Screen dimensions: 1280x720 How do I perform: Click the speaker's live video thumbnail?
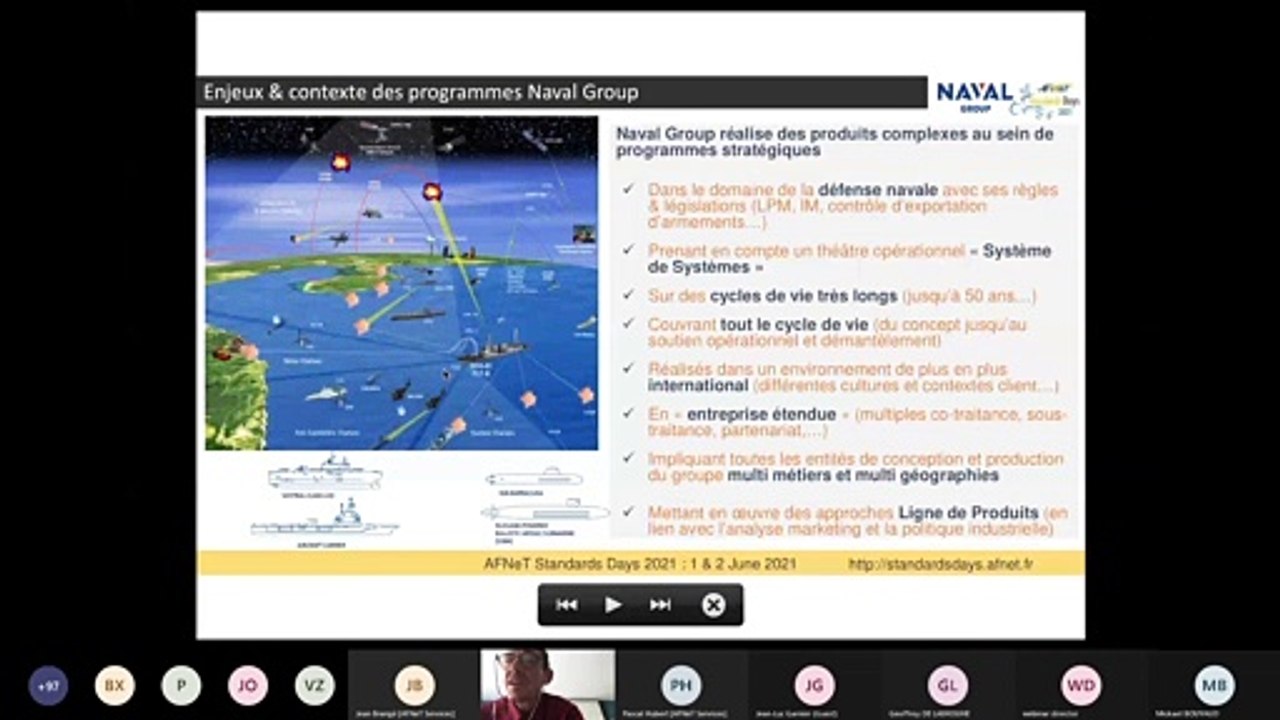547,685
